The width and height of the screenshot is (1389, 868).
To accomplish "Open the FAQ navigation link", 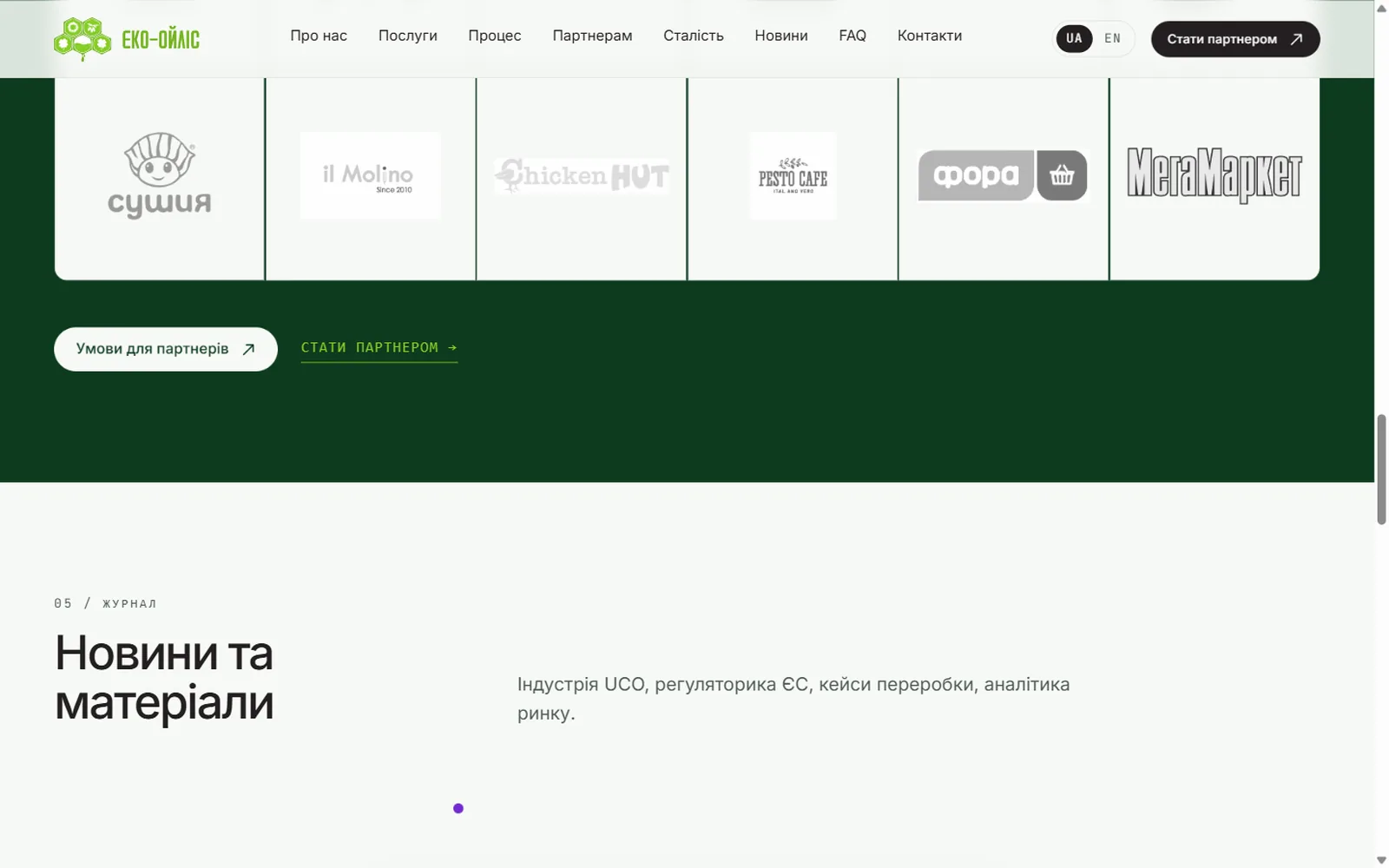I will [x=852, y=36].
